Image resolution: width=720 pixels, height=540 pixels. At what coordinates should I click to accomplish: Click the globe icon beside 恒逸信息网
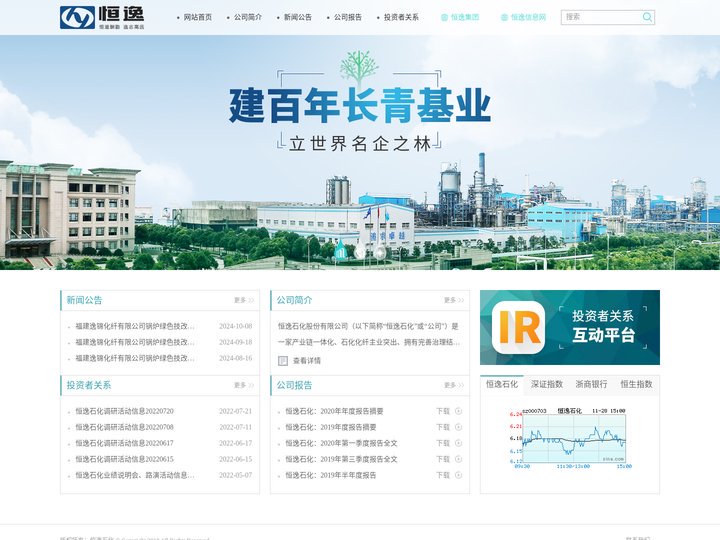click(x=504, y=17)
